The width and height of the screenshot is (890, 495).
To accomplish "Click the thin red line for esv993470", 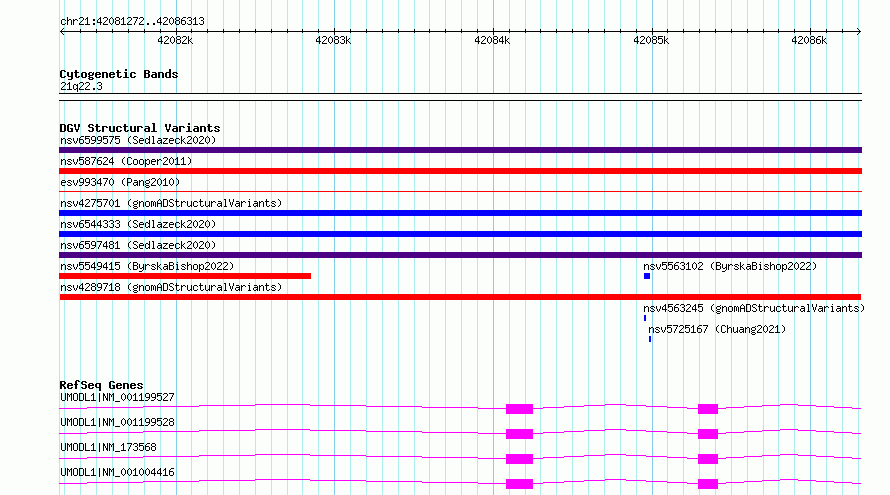I will (x=460, y=192).
